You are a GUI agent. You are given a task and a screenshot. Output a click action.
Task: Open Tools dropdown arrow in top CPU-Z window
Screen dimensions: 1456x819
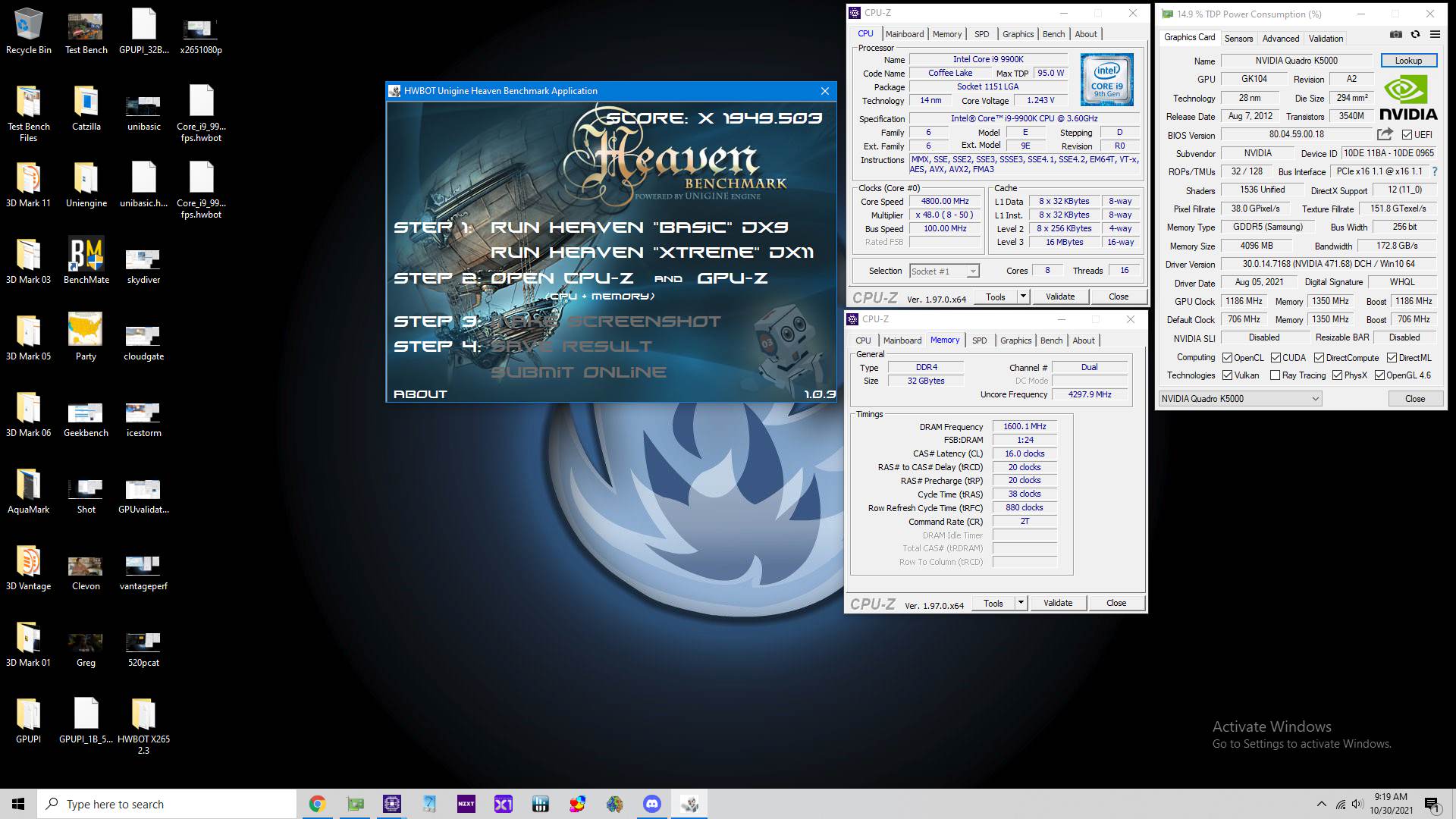[1023, 297]
